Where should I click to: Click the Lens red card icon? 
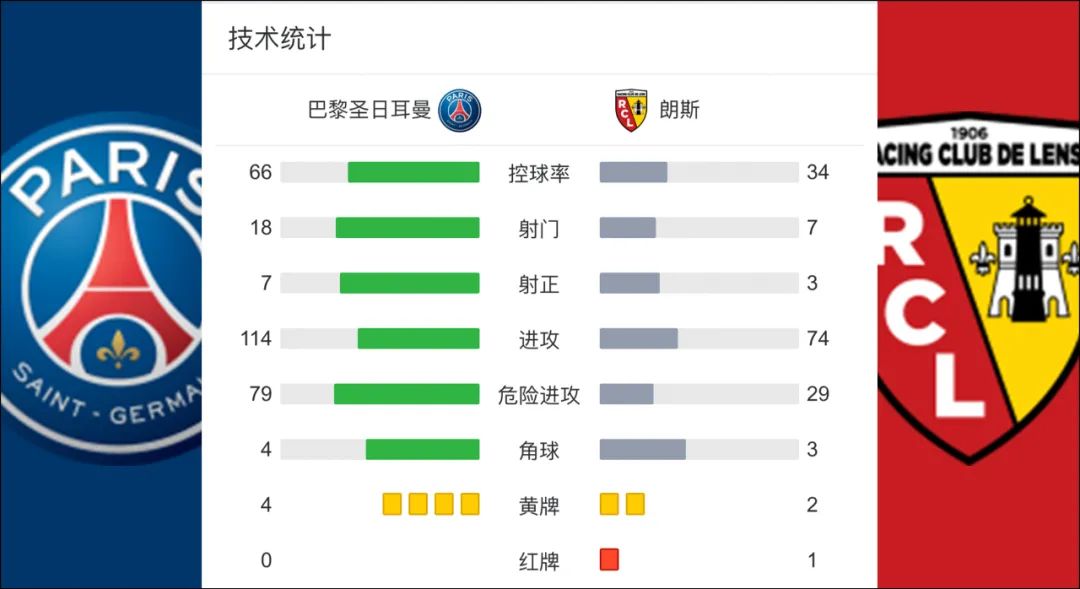click(609, 559)
